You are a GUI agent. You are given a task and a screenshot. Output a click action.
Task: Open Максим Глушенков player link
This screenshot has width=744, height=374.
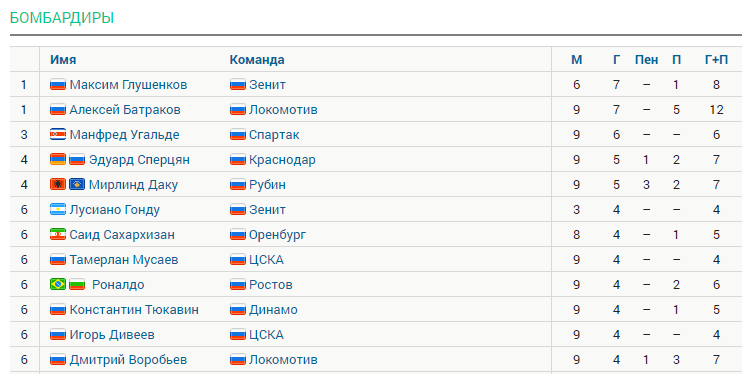click(x=128, y=84)
